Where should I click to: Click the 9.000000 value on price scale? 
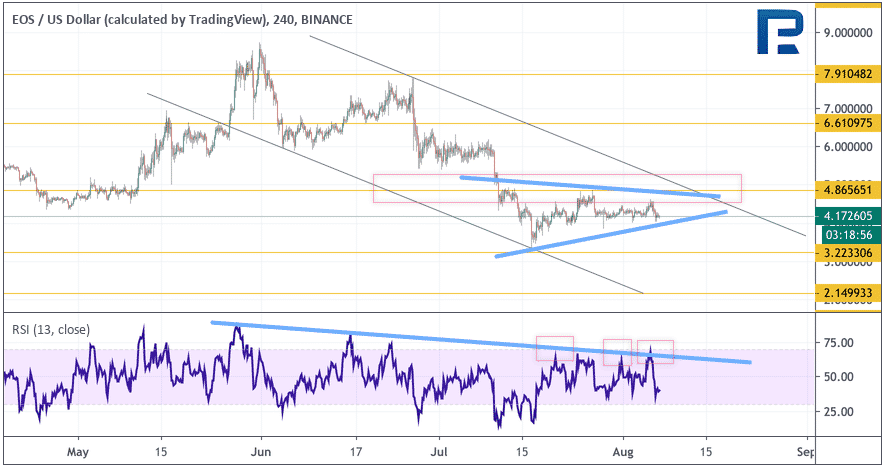pos(848,33)
